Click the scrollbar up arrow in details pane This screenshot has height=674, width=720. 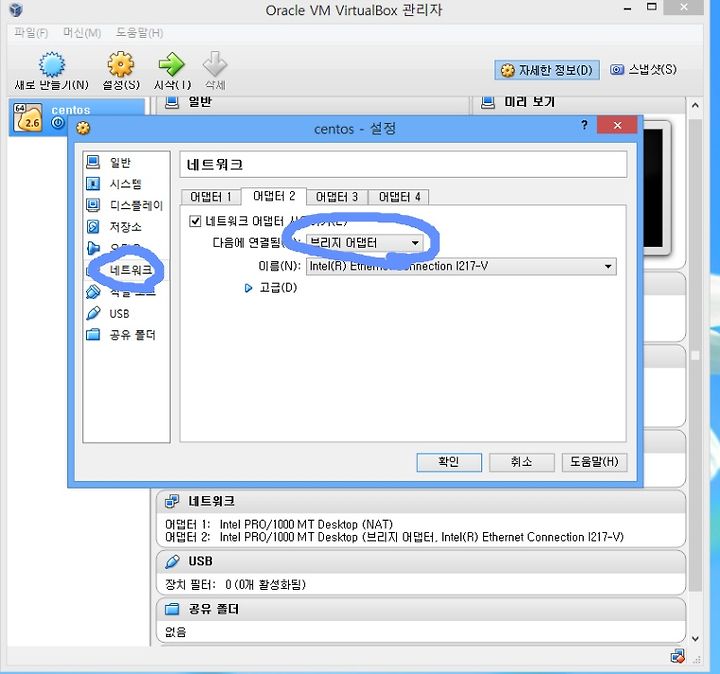[x=695, y=106]
